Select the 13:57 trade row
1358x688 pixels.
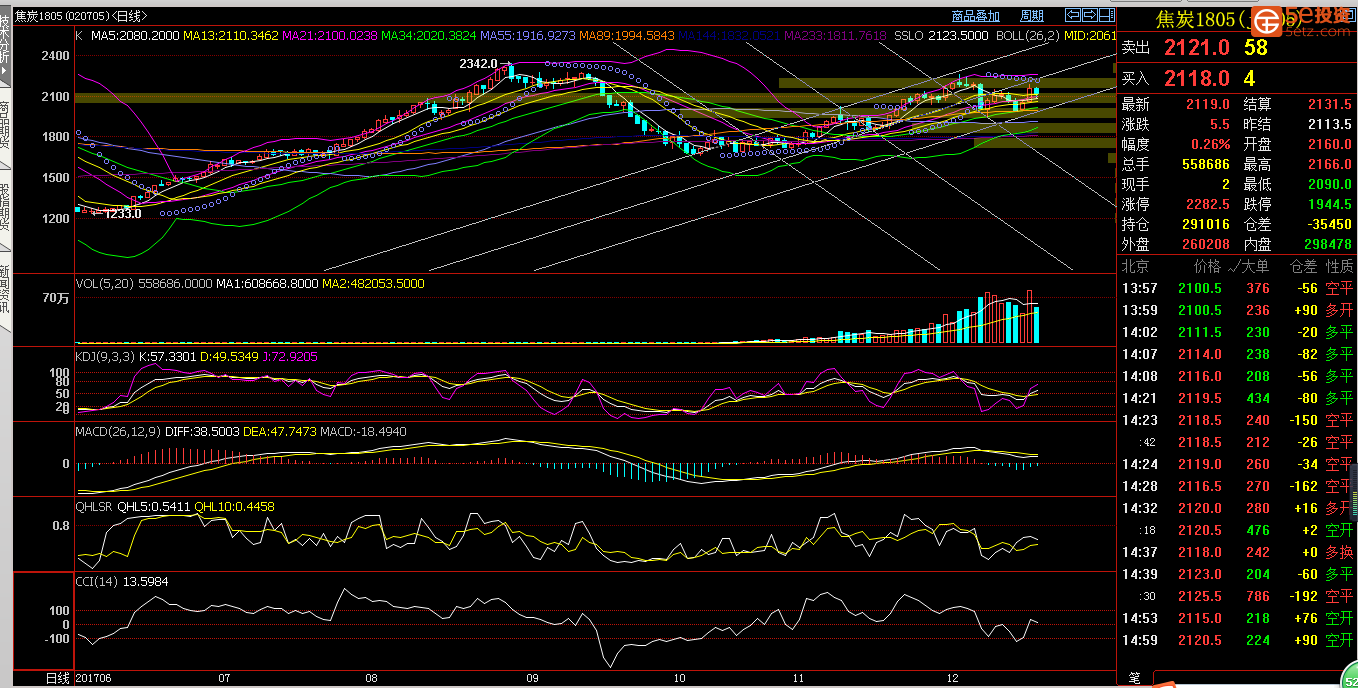coord(1237,288)
